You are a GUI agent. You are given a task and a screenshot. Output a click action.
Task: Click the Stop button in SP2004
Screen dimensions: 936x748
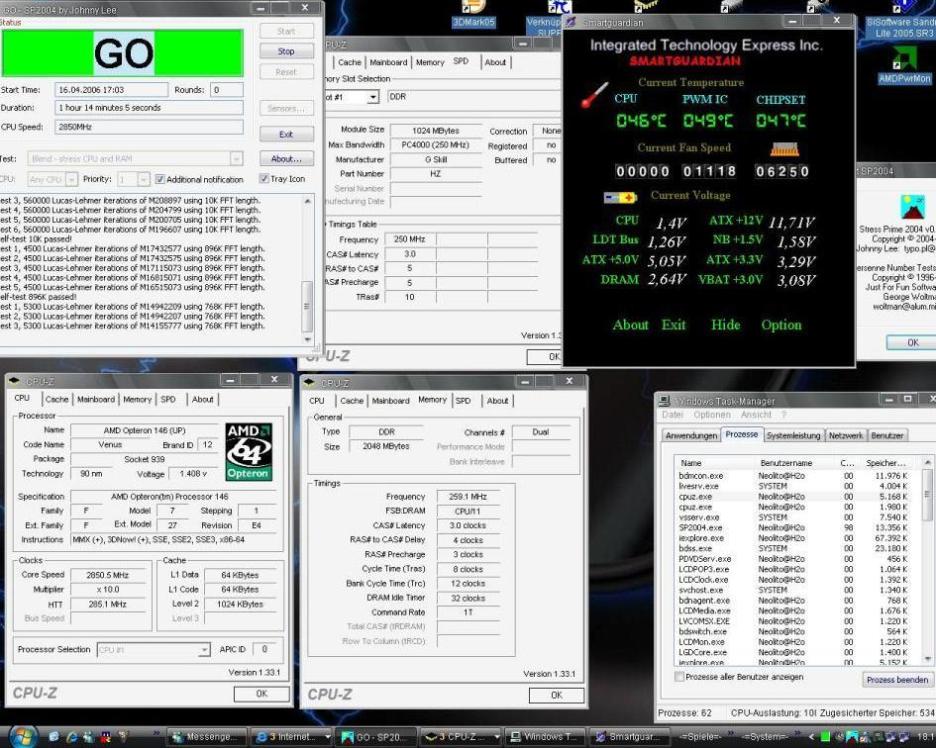(x=286, y=51)
